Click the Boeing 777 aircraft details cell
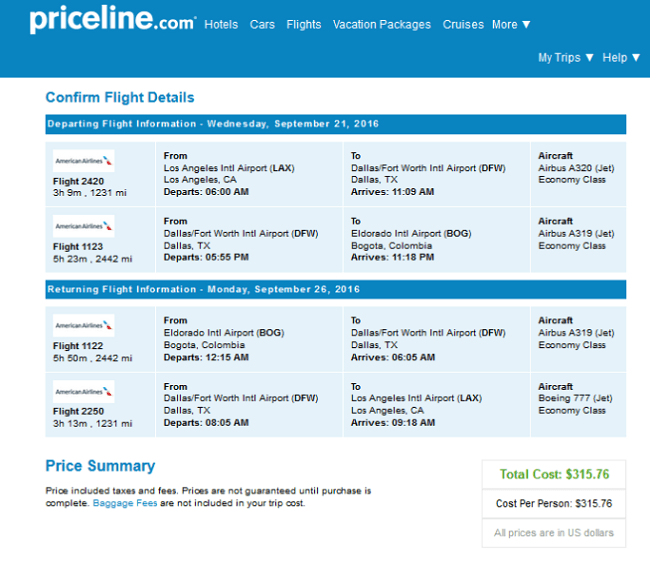The height and width of the screenshot is (561, 650). (x=578, y=405)
